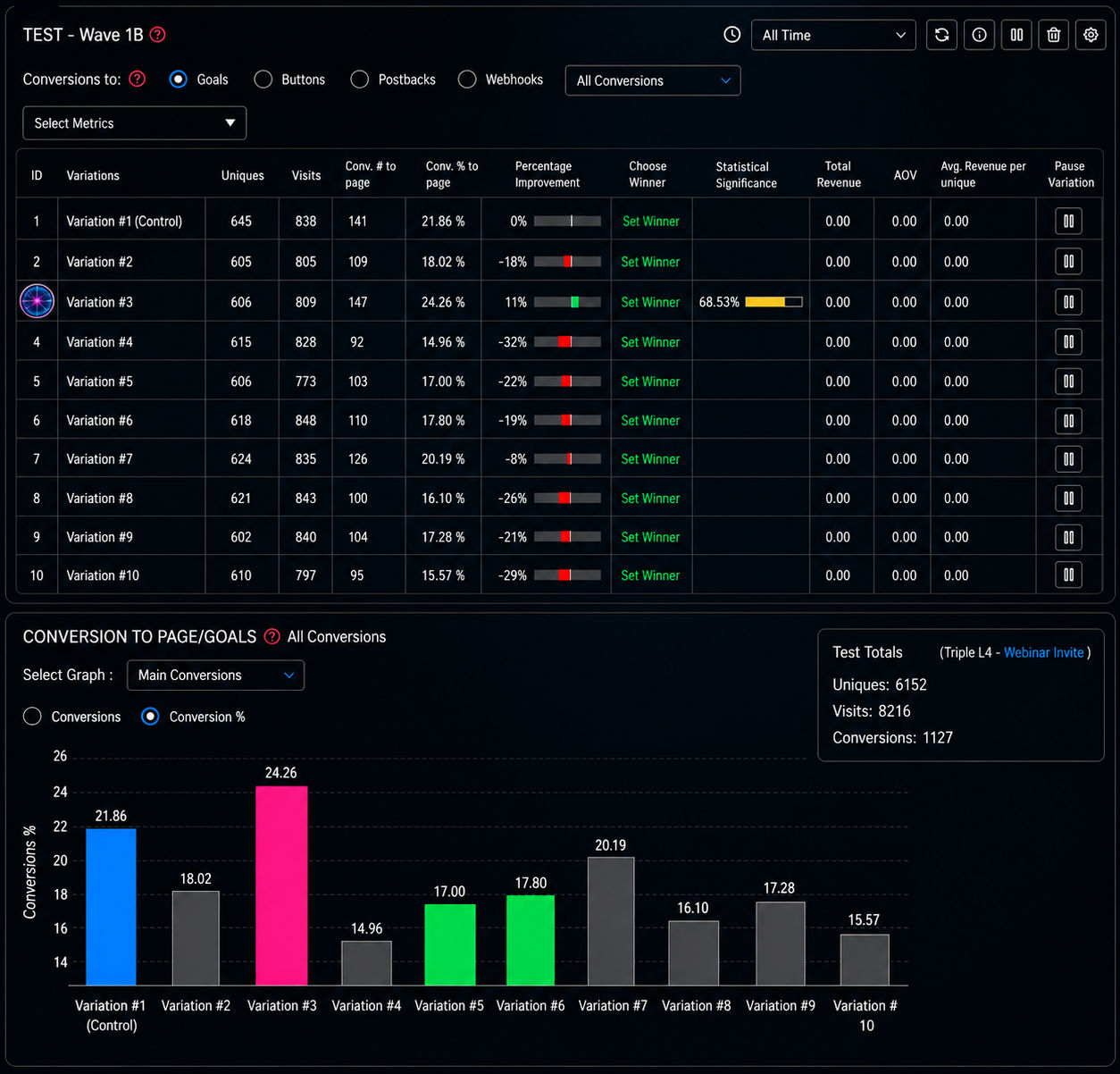Select the Postbacks radio button
The image size is (1120, 1074).
point(360,80)
